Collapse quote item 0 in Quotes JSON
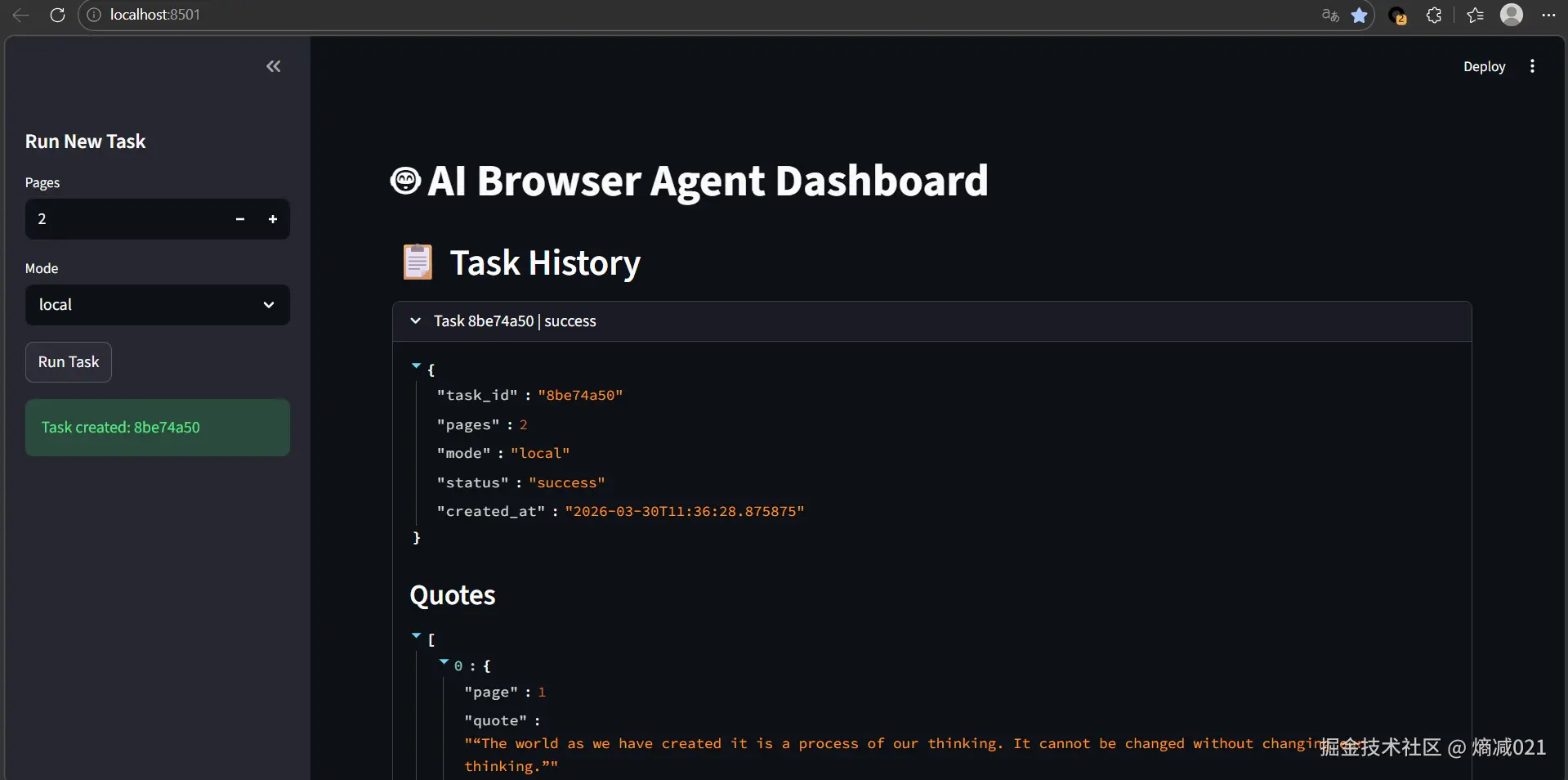 click(444, 662)
